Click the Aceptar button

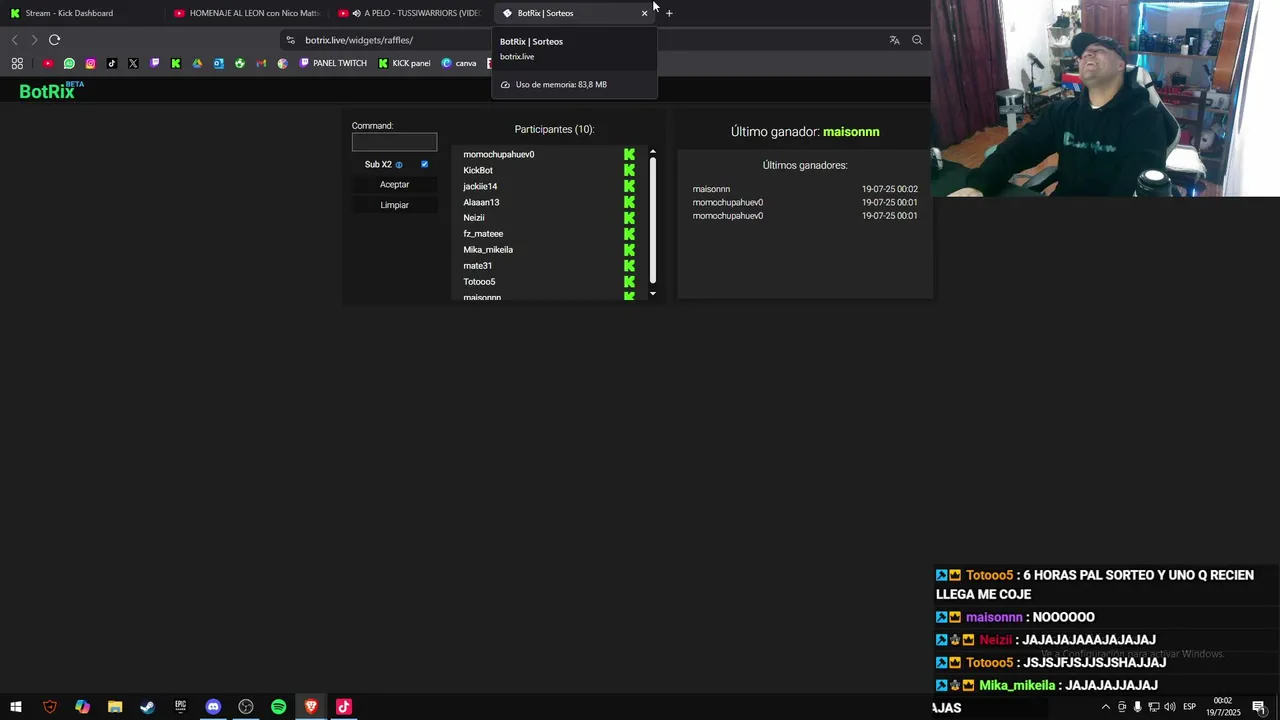click(x=394, y=184)
